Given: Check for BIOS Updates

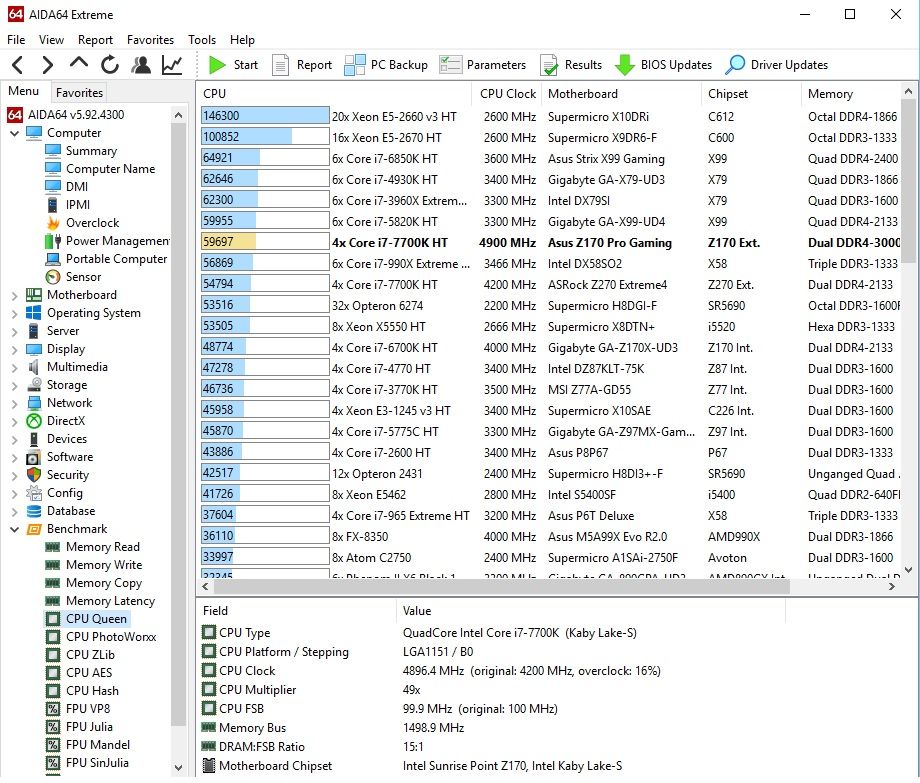Looking at the screenshot, I should (x=663, y=65).
